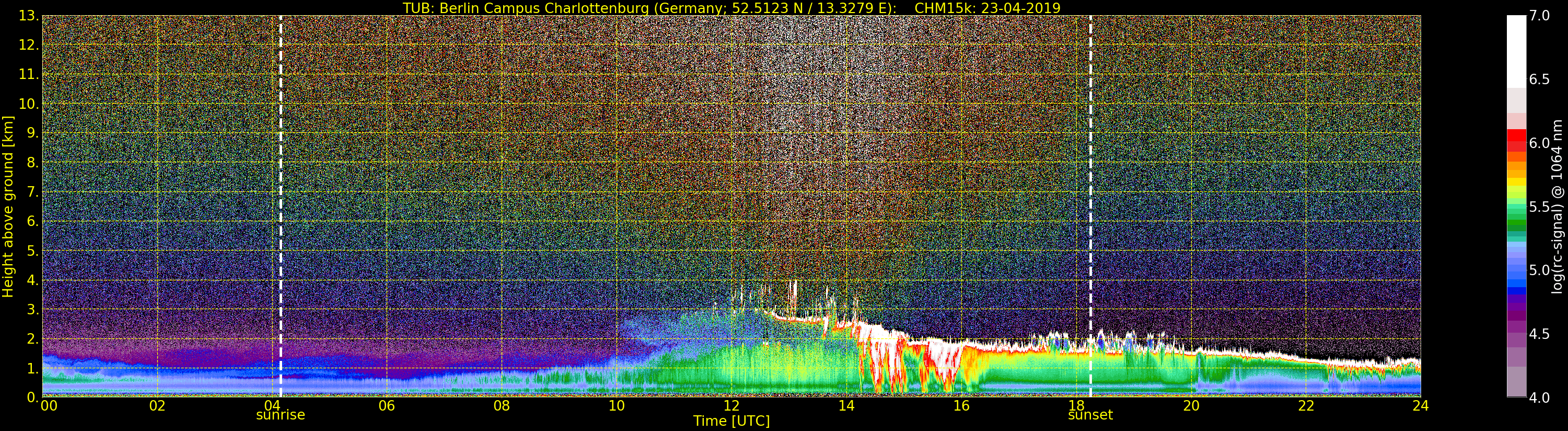Viewport: 1568px width, 431px height.
Task: Select the 'sunset' label below the time axis
Action: pos(1090,415)
